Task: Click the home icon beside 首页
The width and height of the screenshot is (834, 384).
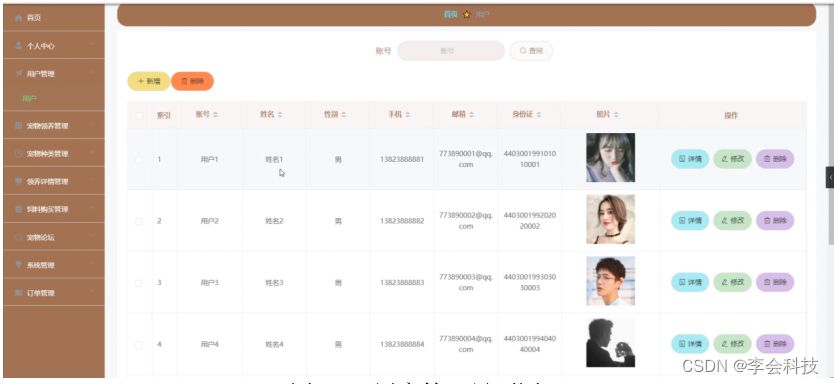Action: (19, 18)
